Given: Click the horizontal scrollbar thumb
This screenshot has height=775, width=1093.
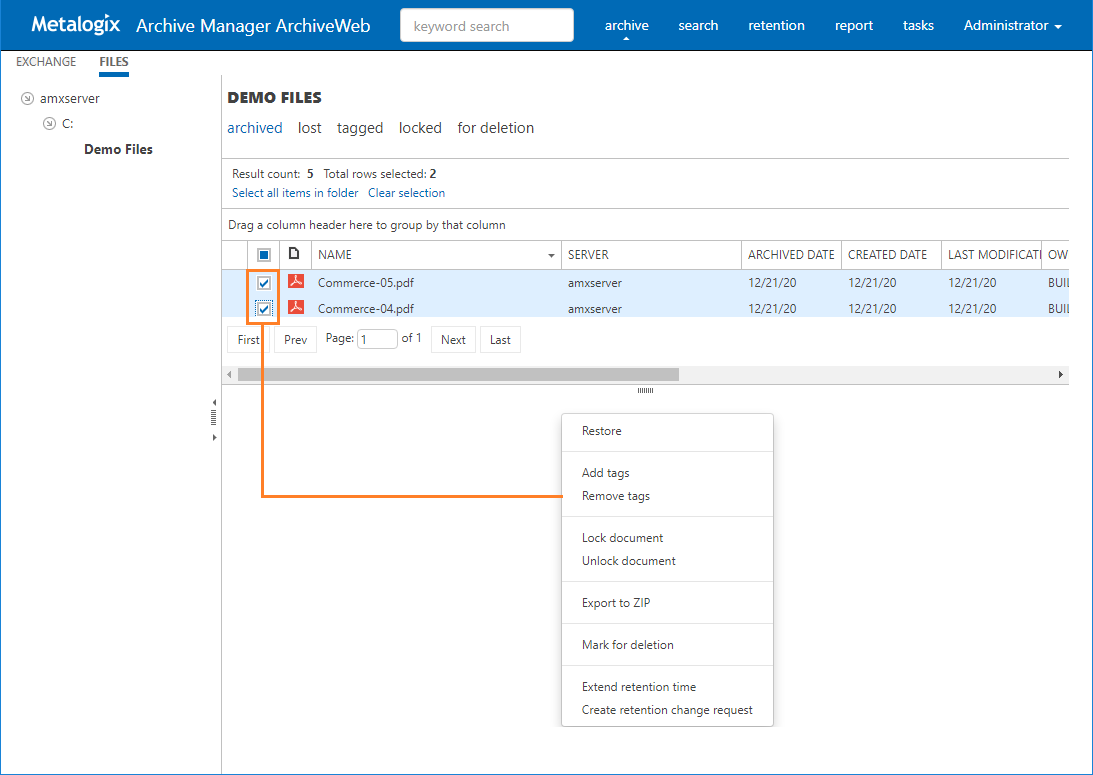Looking at the screenshot, I should (458, 374).
